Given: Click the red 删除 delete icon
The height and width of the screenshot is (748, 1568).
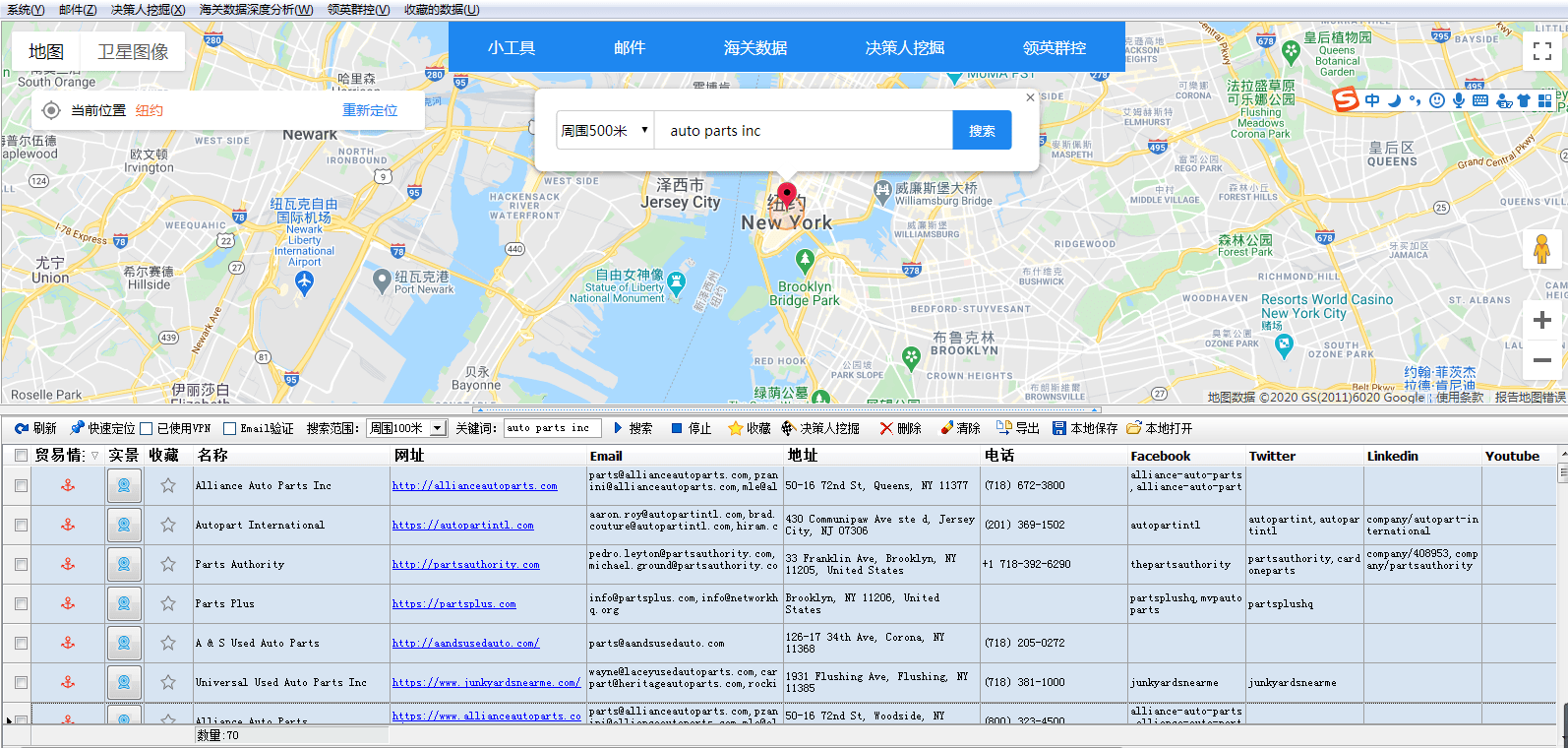Looking at the screenshot, I should 886,428.
